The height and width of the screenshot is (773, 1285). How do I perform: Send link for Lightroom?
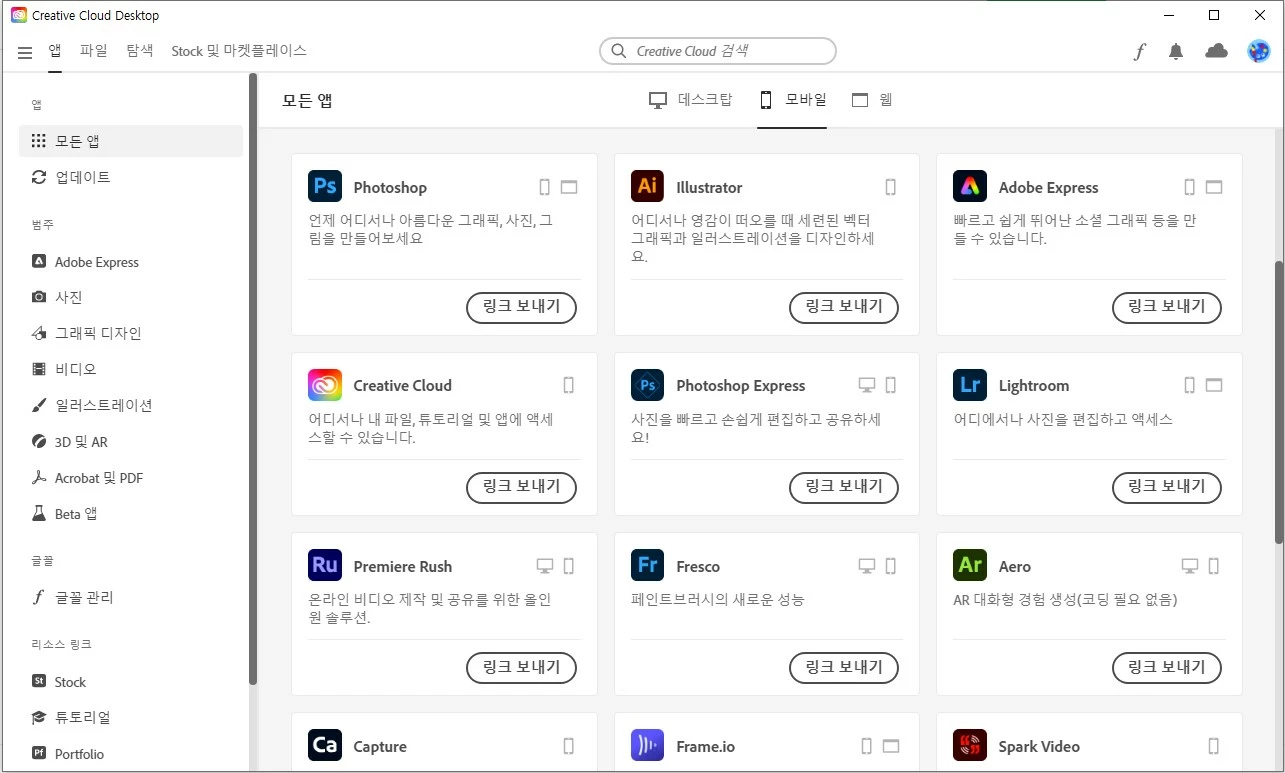[x=1167, y=487]
